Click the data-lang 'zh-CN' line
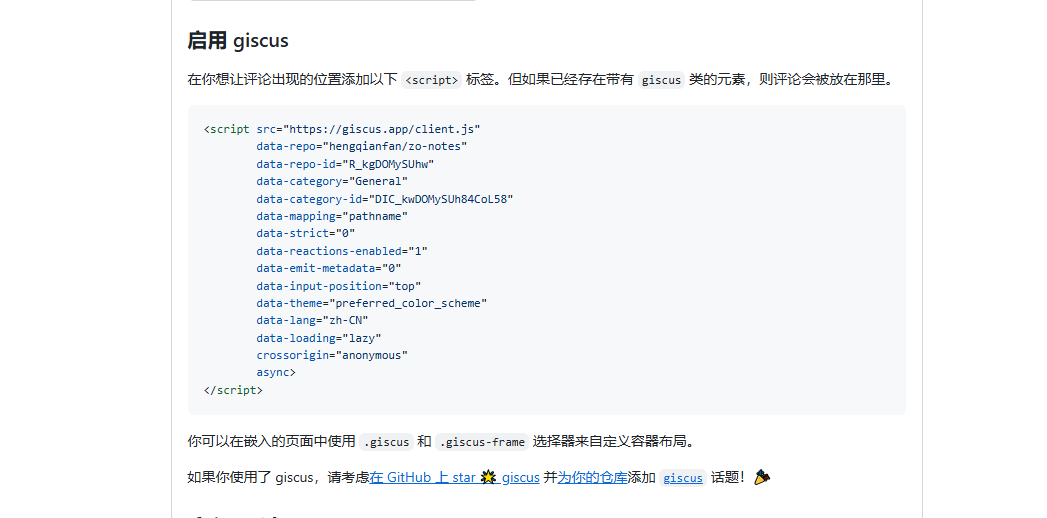Screen dimensions: 1047x518 pos(312,320)
